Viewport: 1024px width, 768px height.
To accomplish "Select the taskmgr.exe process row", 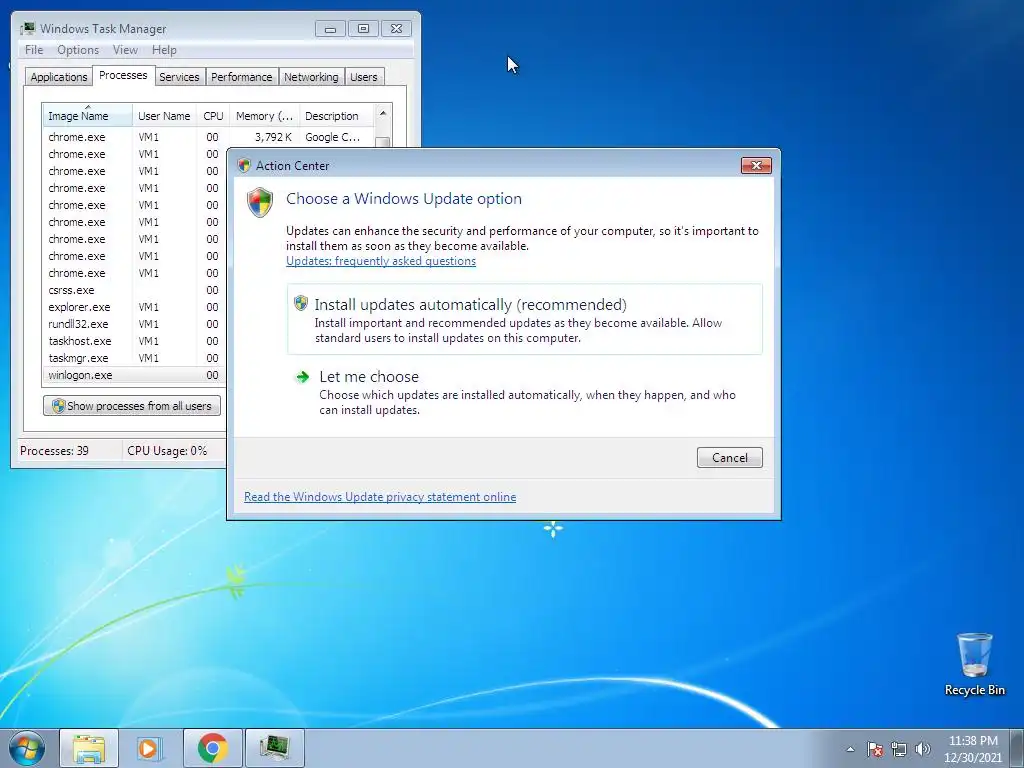I will click(x=134, y=358).
